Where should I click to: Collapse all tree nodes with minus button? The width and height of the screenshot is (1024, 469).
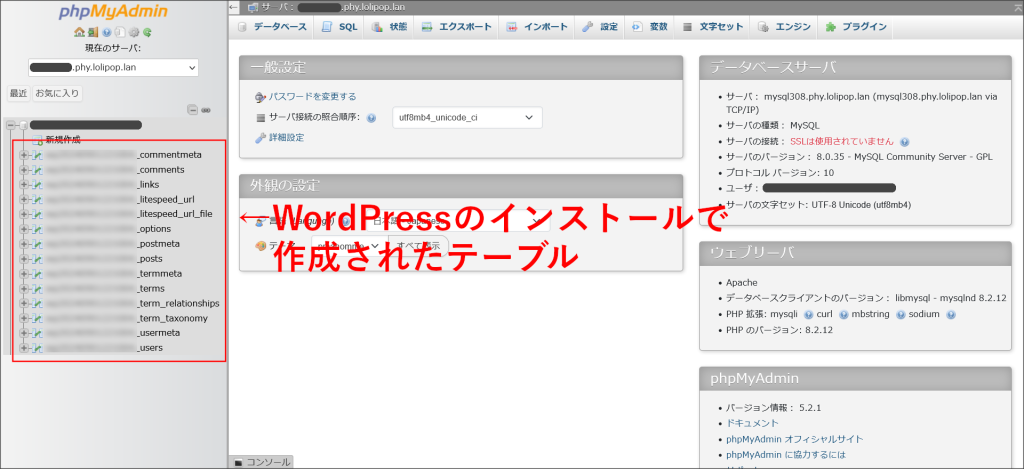click(192, 110)
